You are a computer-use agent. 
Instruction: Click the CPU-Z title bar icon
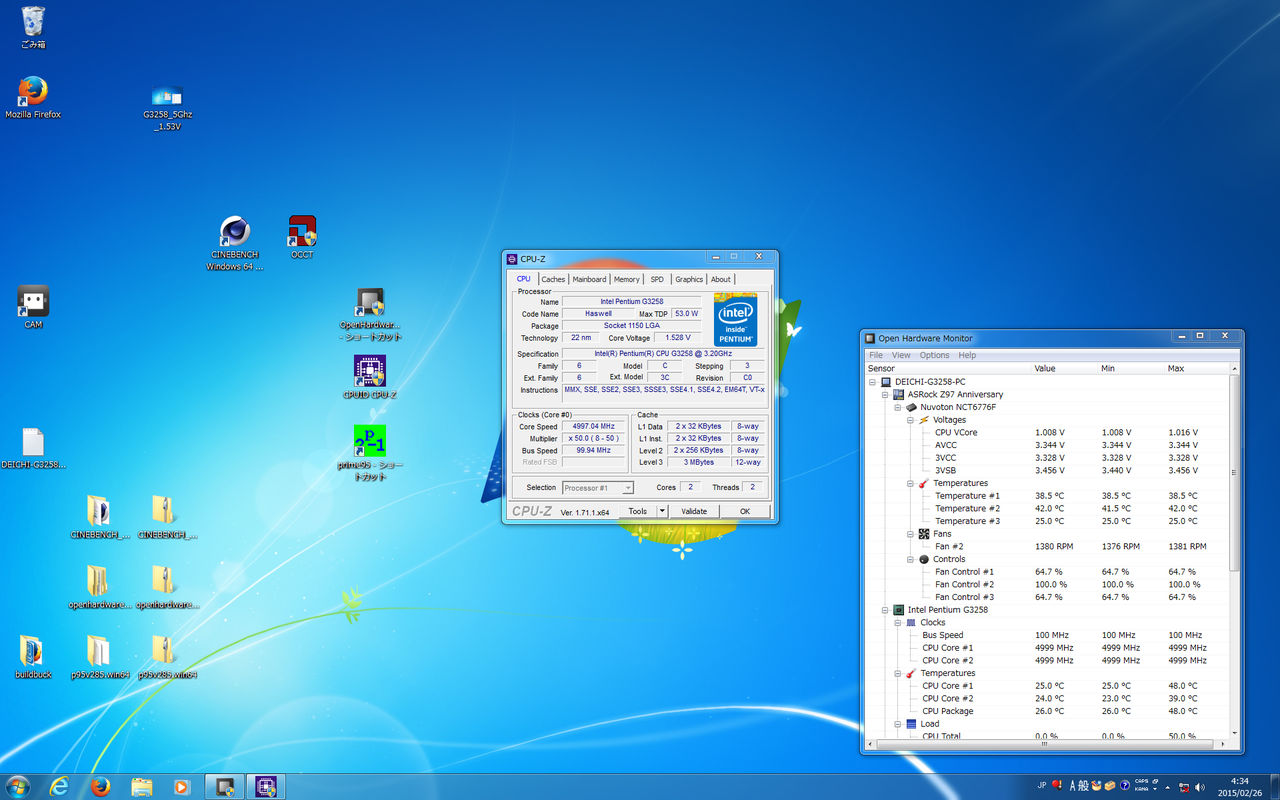point(513,259)
